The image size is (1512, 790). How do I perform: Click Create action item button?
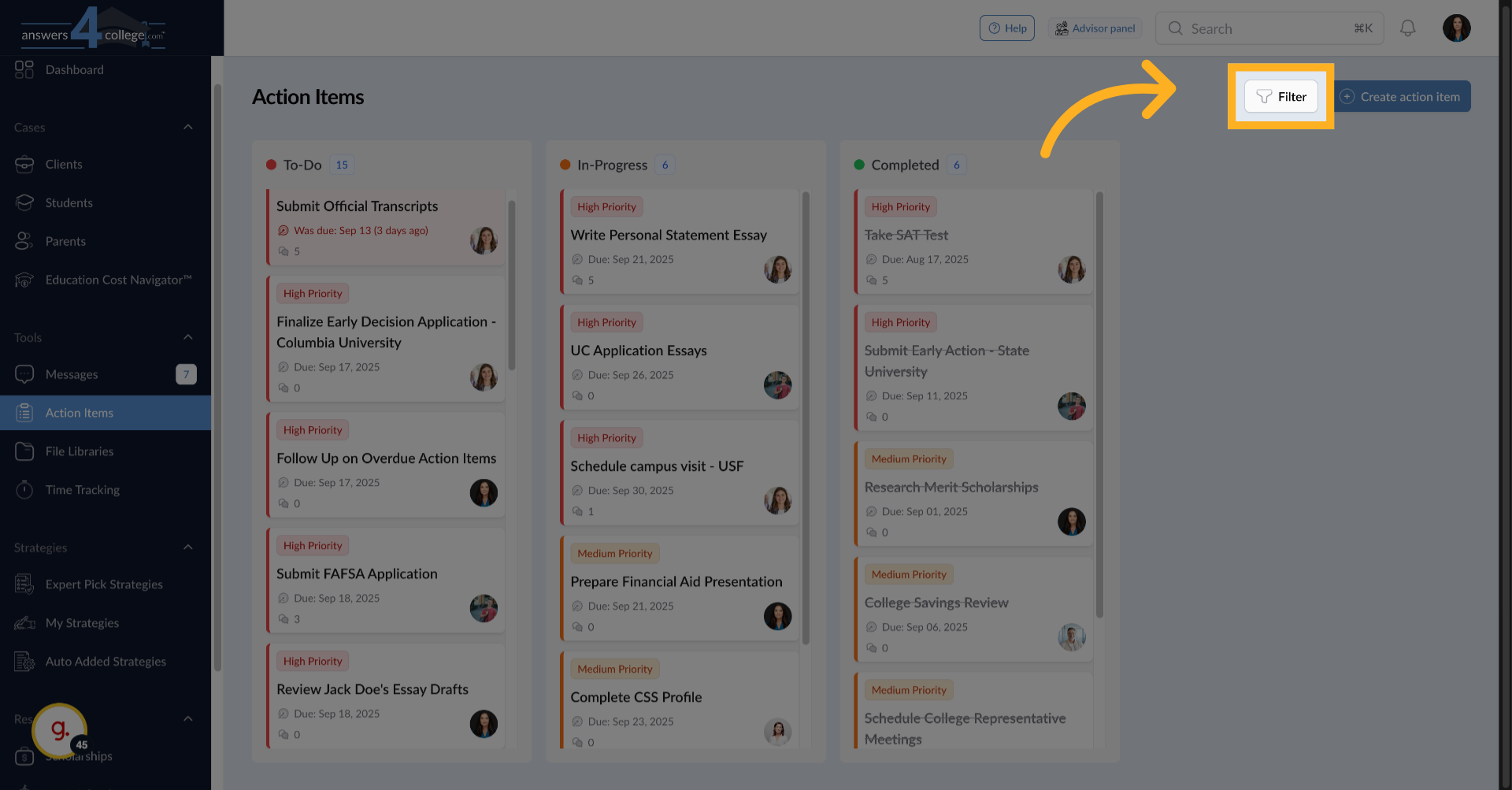1403,97
